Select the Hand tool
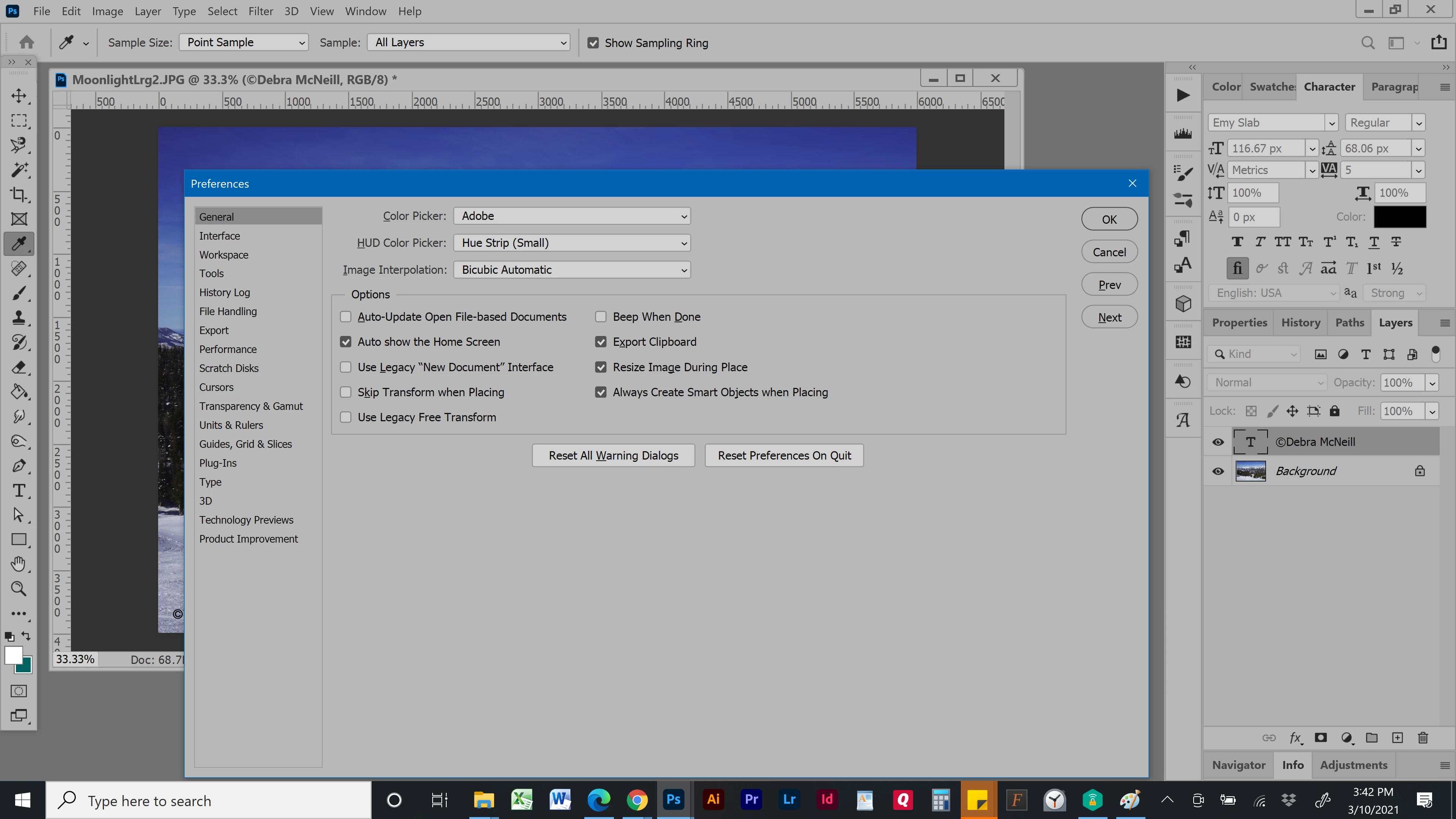The height and width of the screenshot is (819, 1456). click(x=19, y=564)
